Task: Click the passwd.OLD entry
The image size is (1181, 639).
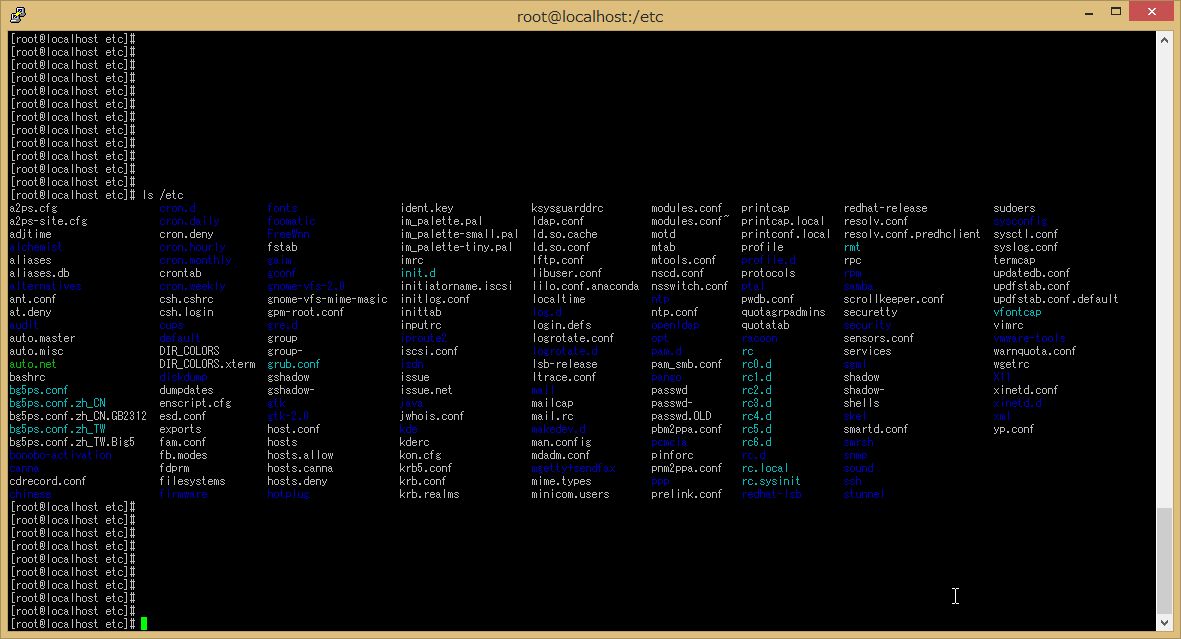Action: 681,416
